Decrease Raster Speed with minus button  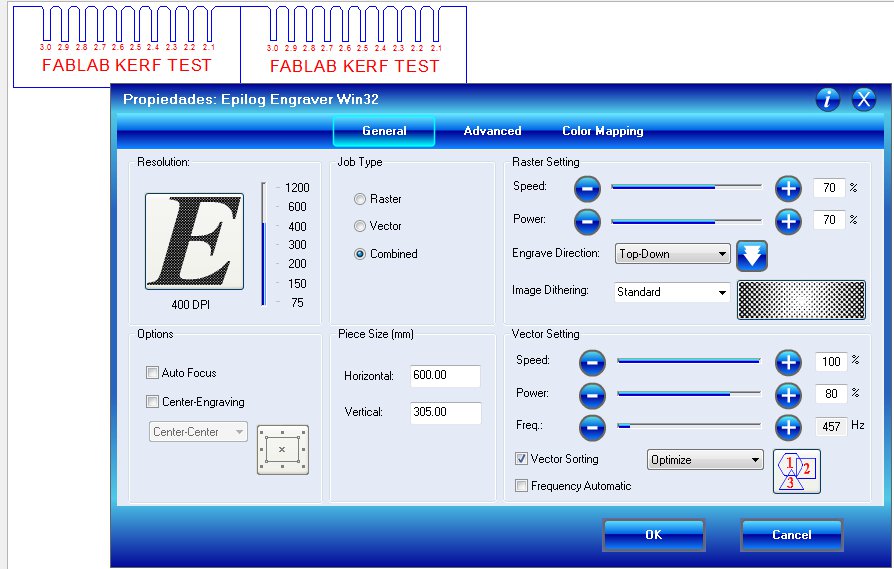pos(587,189)
